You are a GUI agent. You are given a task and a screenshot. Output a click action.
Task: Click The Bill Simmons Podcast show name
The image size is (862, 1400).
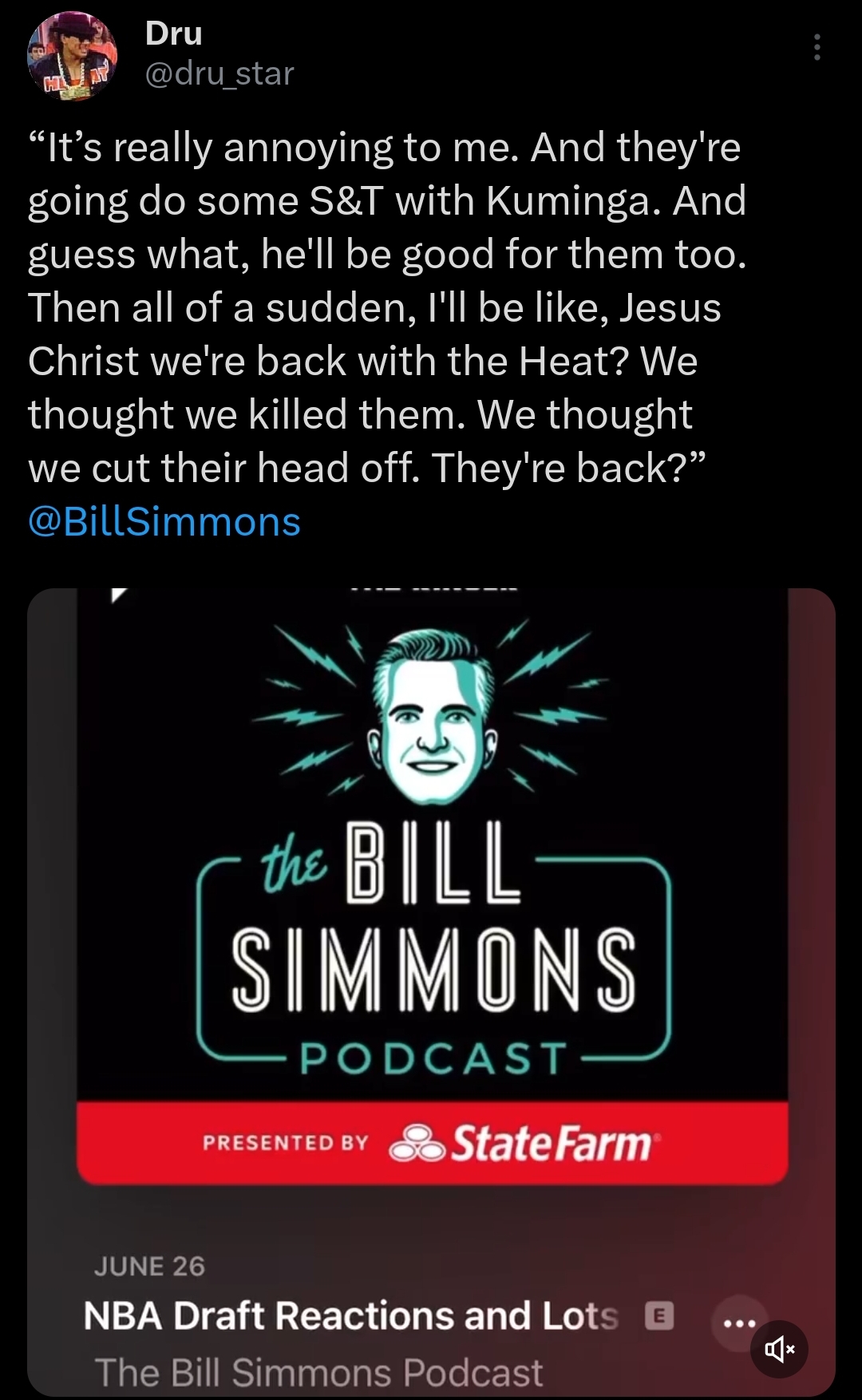tap(318, 1373)
